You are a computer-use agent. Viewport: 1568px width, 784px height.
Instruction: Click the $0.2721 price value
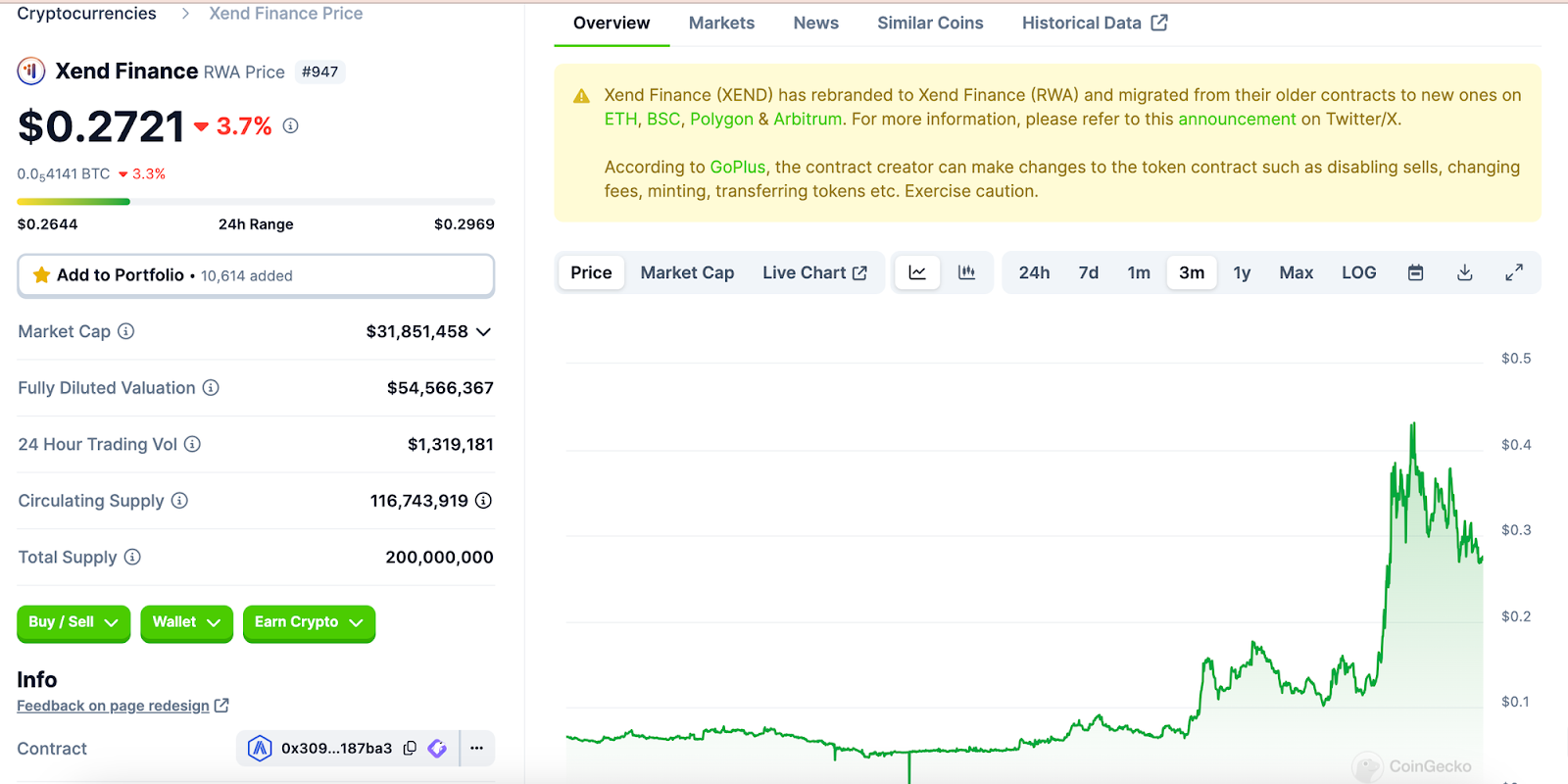(101, 126)
